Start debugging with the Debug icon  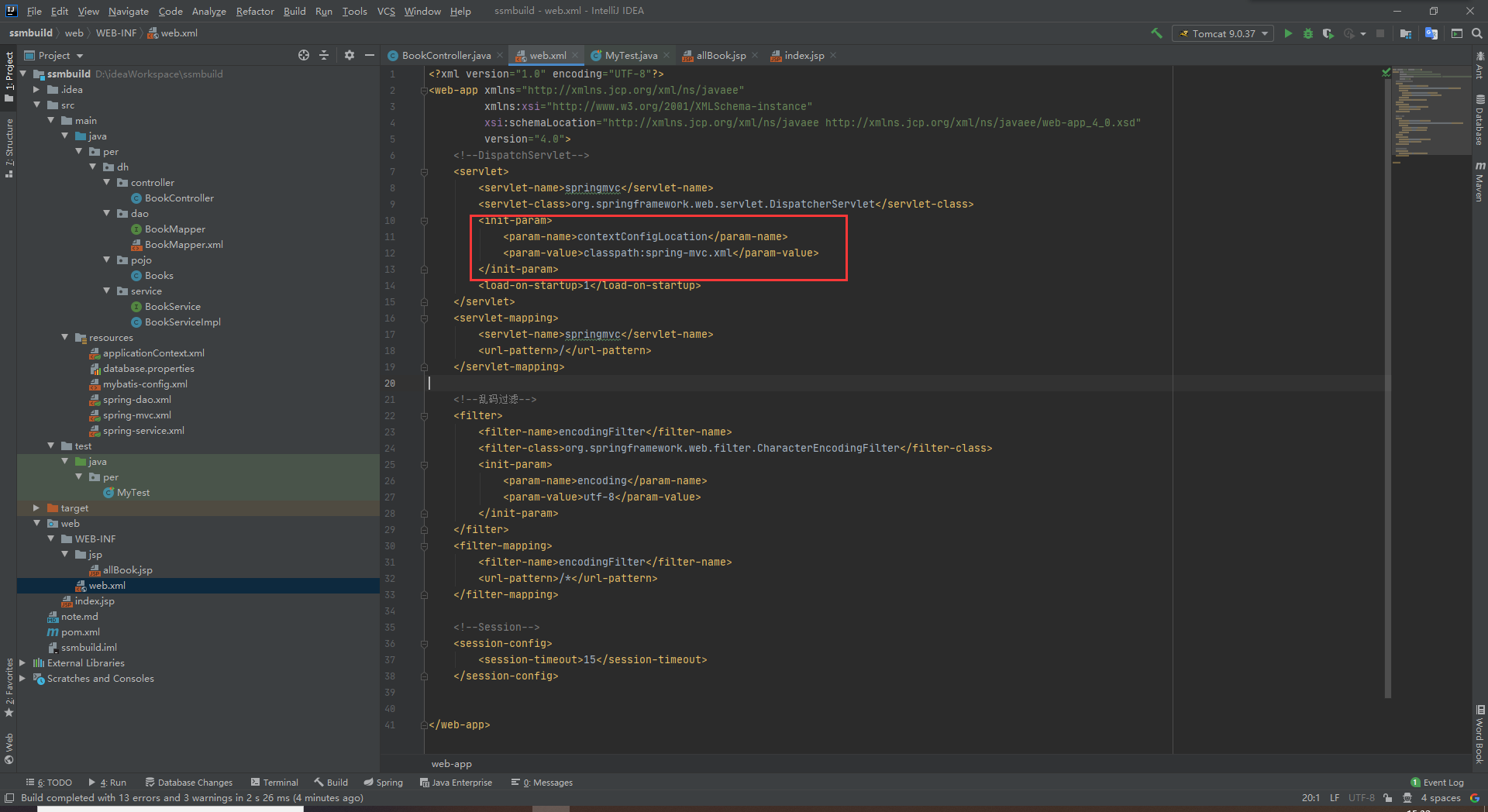click(x=1308, y=33)
